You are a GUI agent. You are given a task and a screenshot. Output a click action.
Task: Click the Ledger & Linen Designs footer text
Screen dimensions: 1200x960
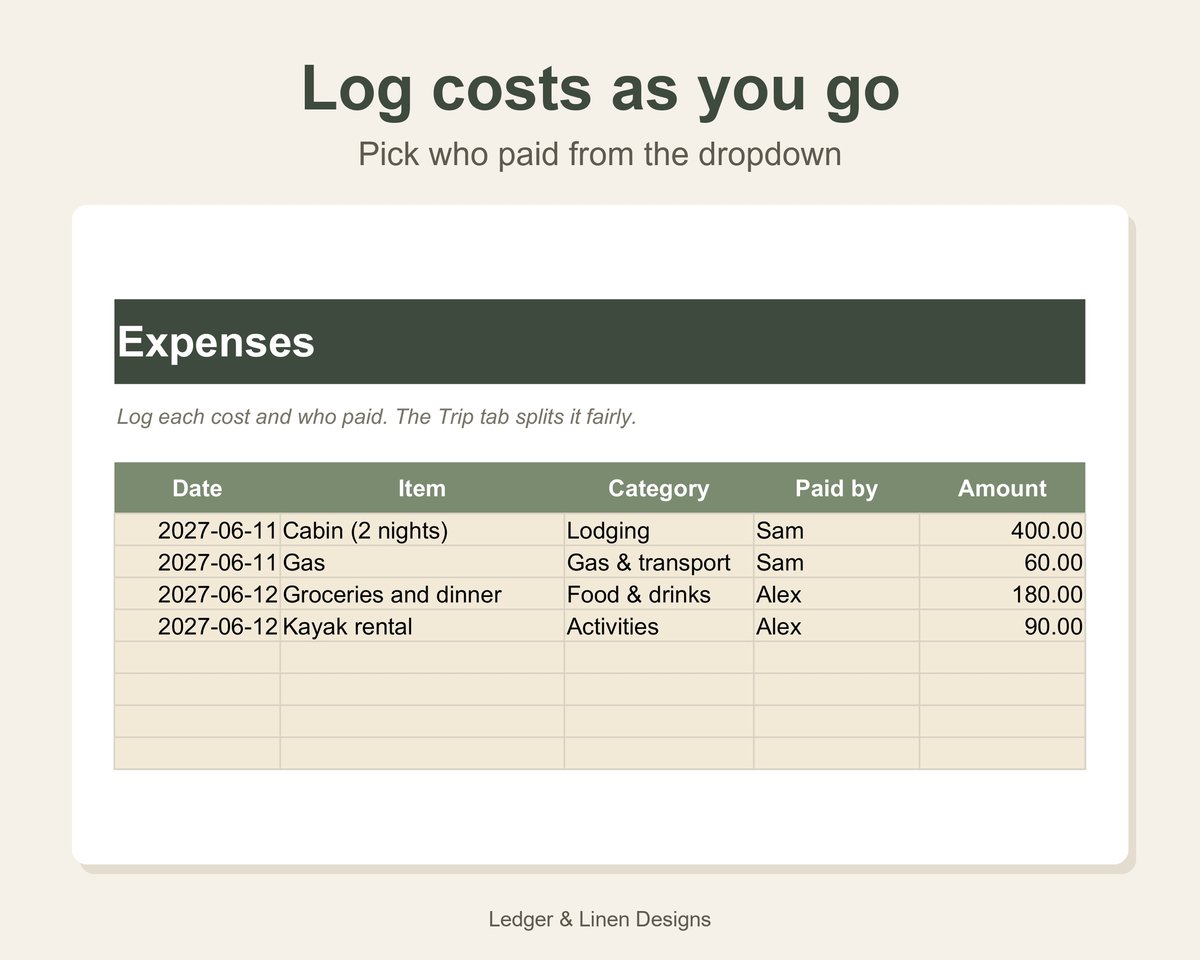click(600, 919)
